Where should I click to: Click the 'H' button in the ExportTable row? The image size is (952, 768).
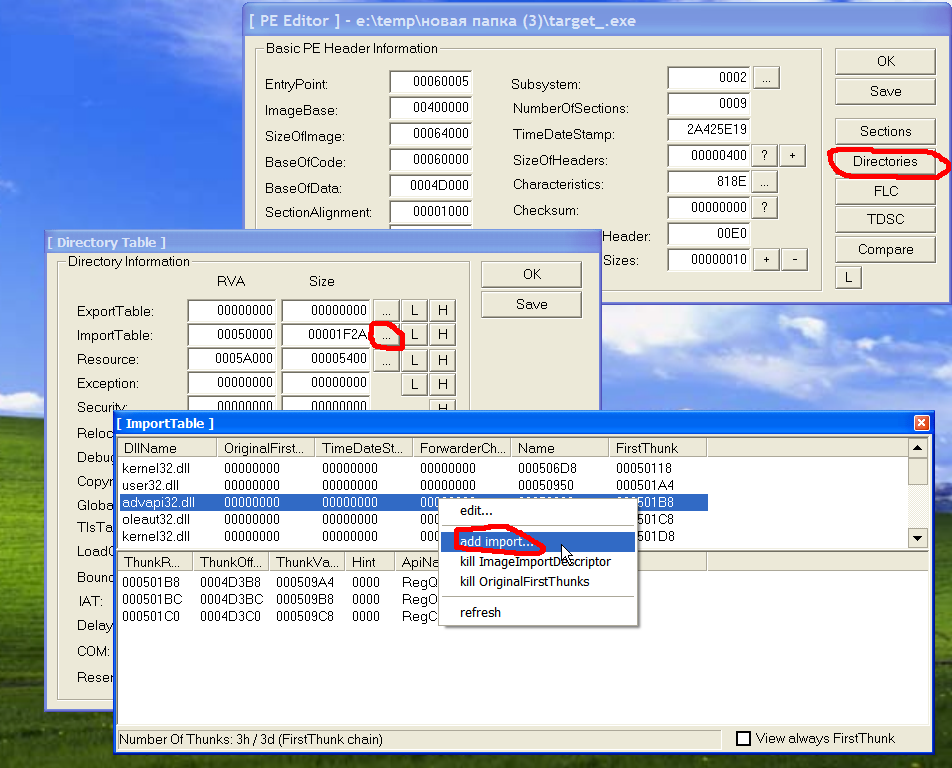coord(441,311)
